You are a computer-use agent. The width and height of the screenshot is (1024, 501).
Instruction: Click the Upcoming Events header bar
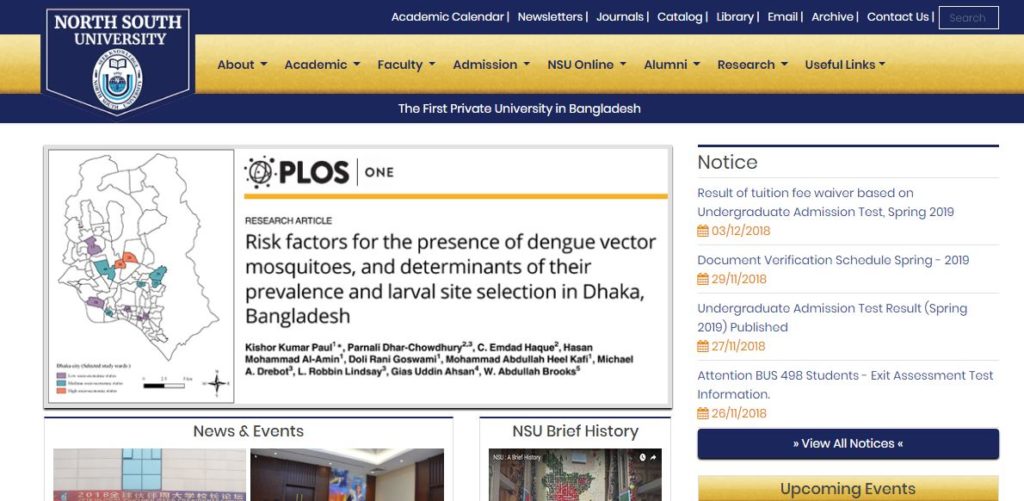click(x=848, y=489)
